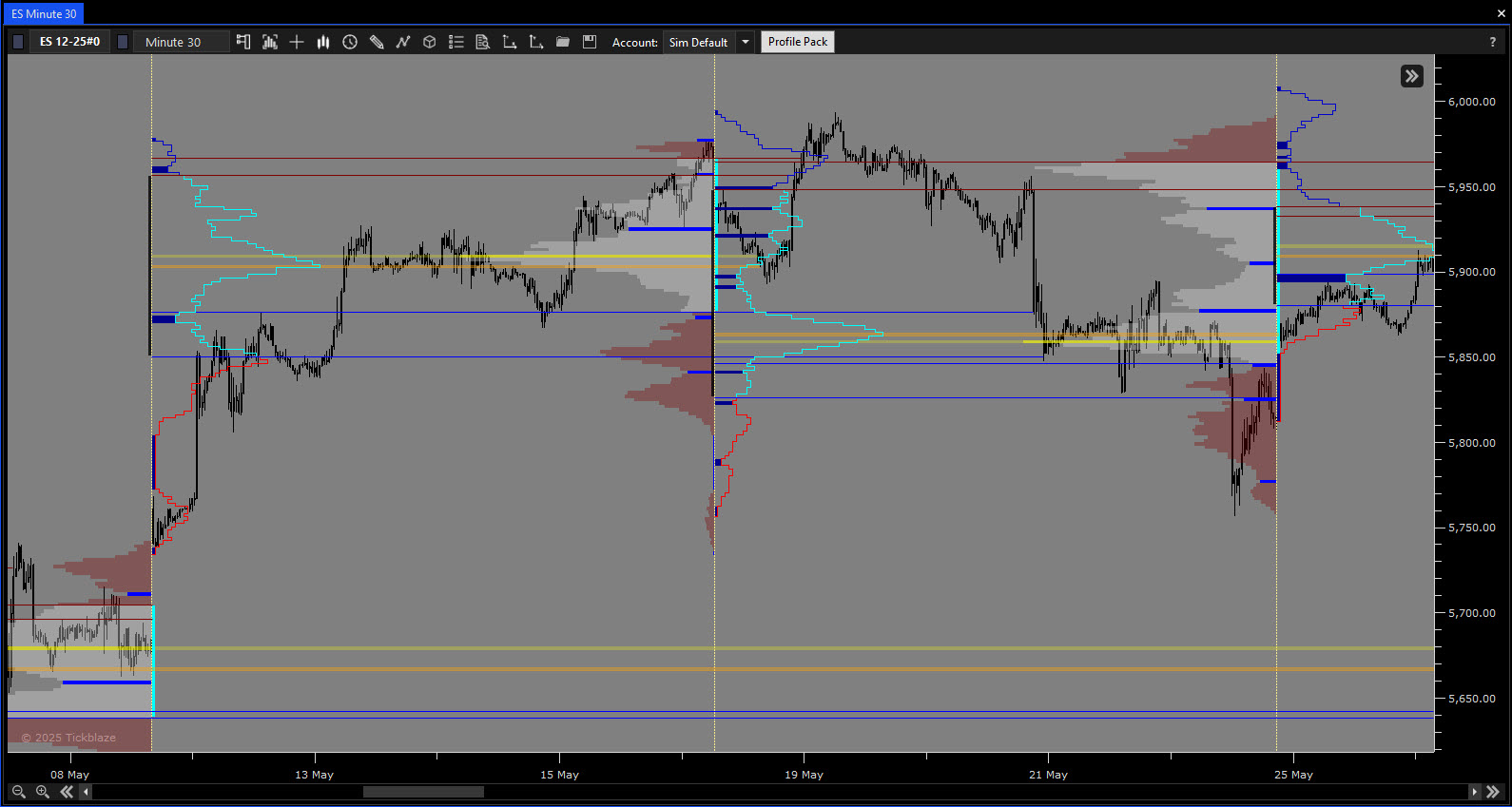Open the Sim Default account dropdown arrow
The height and width of the screenshot is (807, 1512).
point(746,42)
